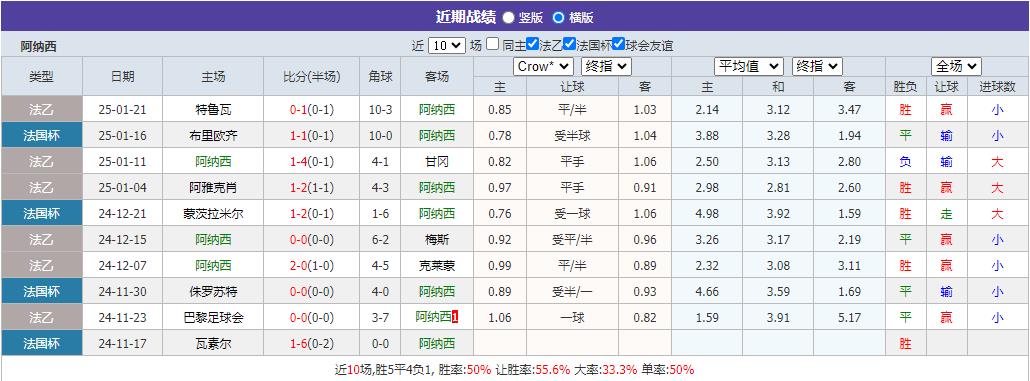The height and width of the screenshot is (381, 1030).
Task: Click the 负 result for 25-01-11
Action: (x=906, y=162)
